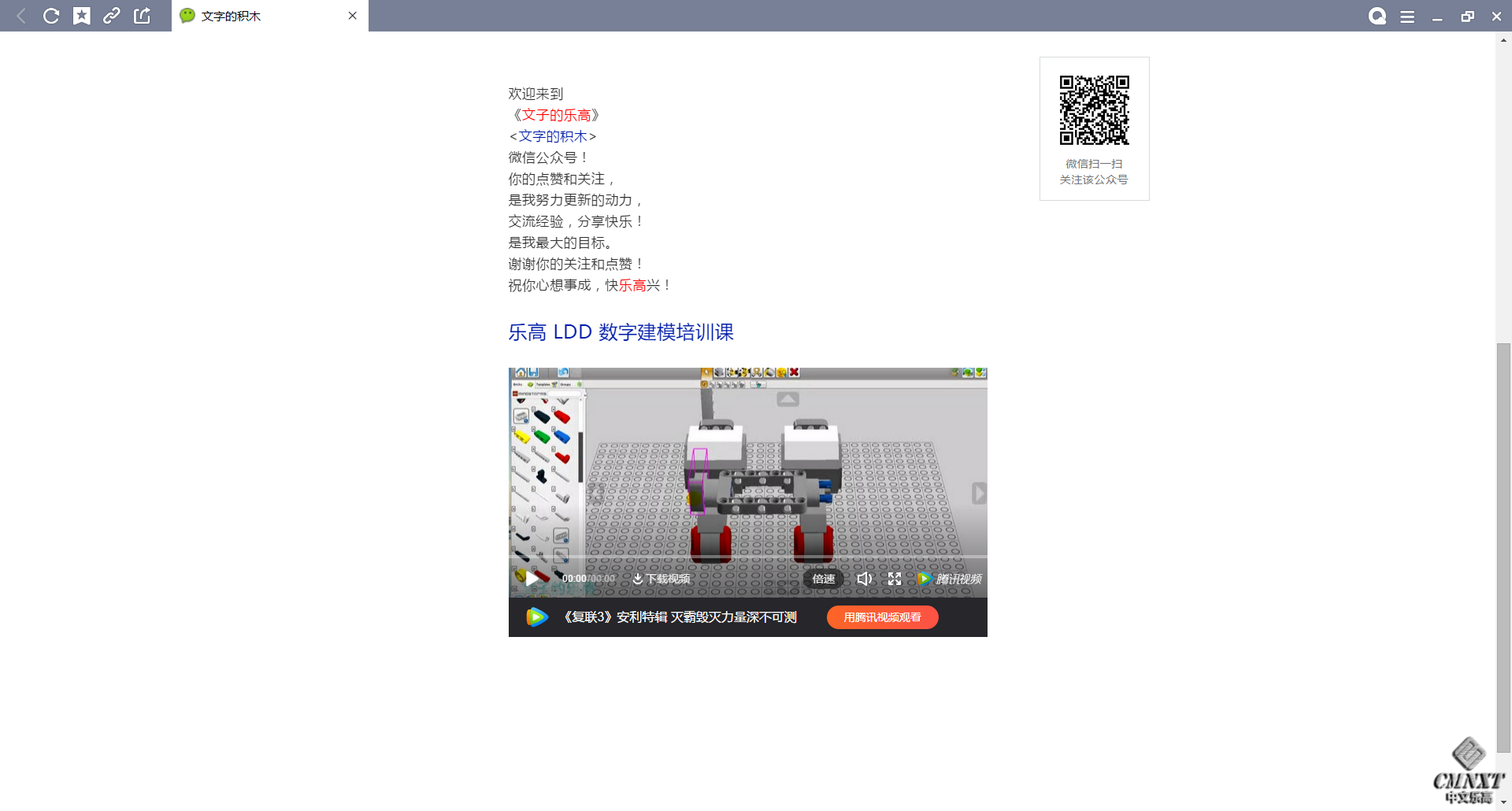The width and height of the screenshot is (1512, 811).
Task: Open 《复联3》安利特辑 recommended video title
Action: pyautogui.click(x=679, y=617)
